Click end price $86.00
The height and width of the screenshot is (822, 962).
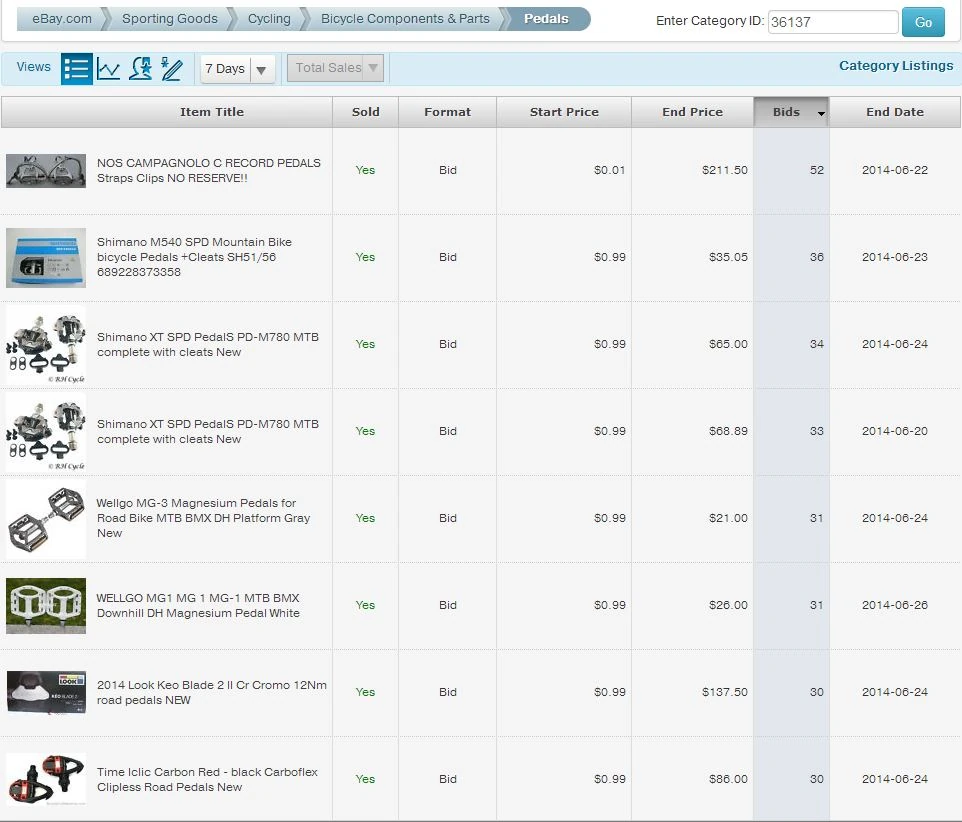tap(728, 779)
